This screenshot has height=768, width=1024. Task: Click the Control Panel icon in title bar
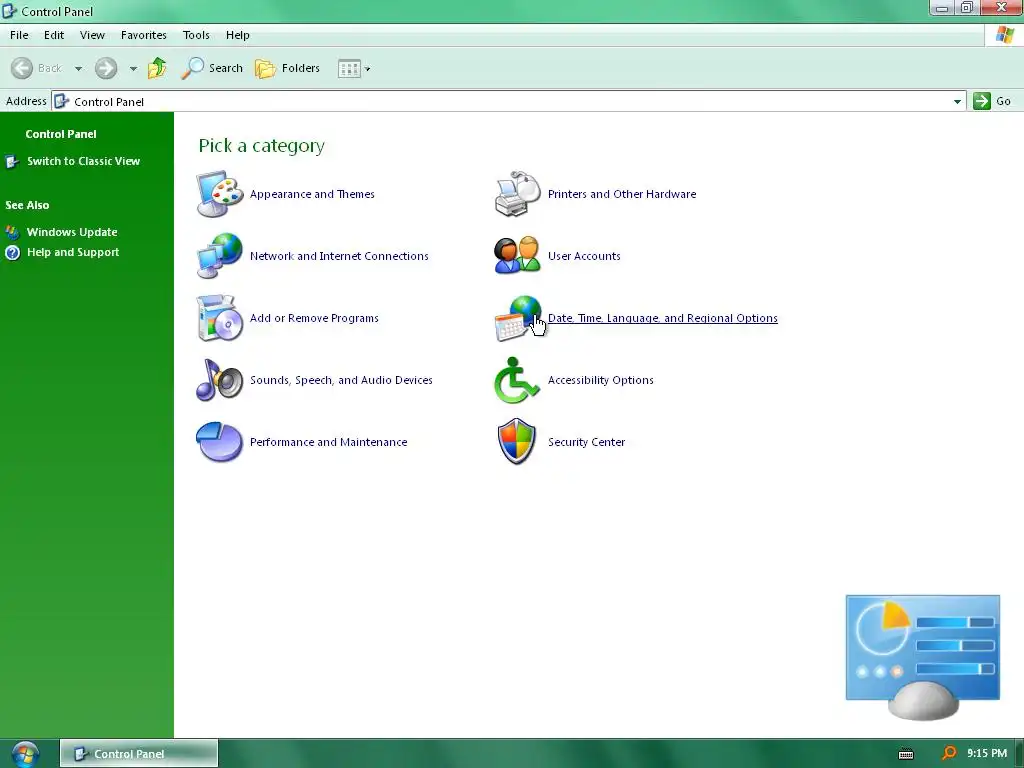point(9,11)
